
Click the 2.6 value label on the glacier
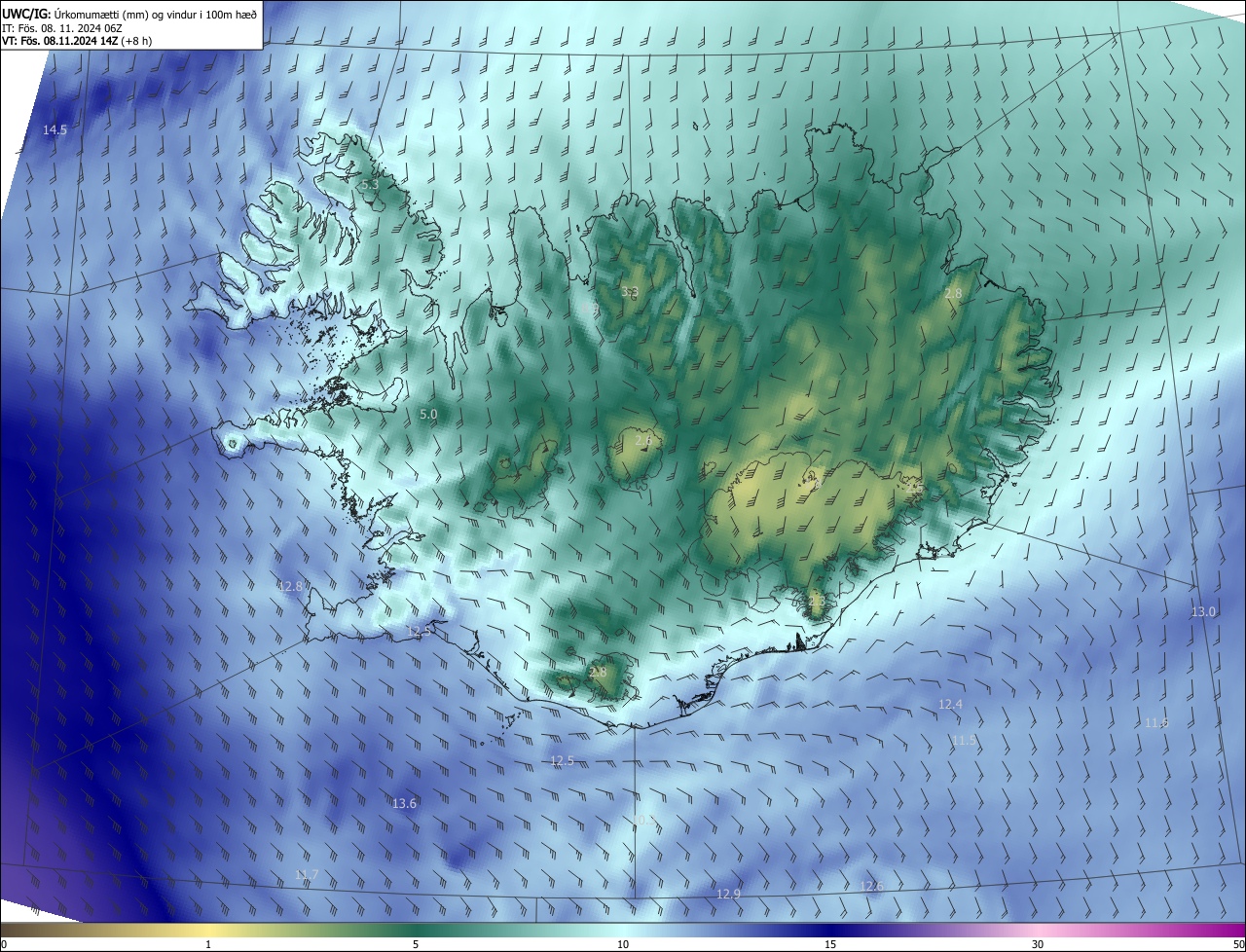pos(643,441)
